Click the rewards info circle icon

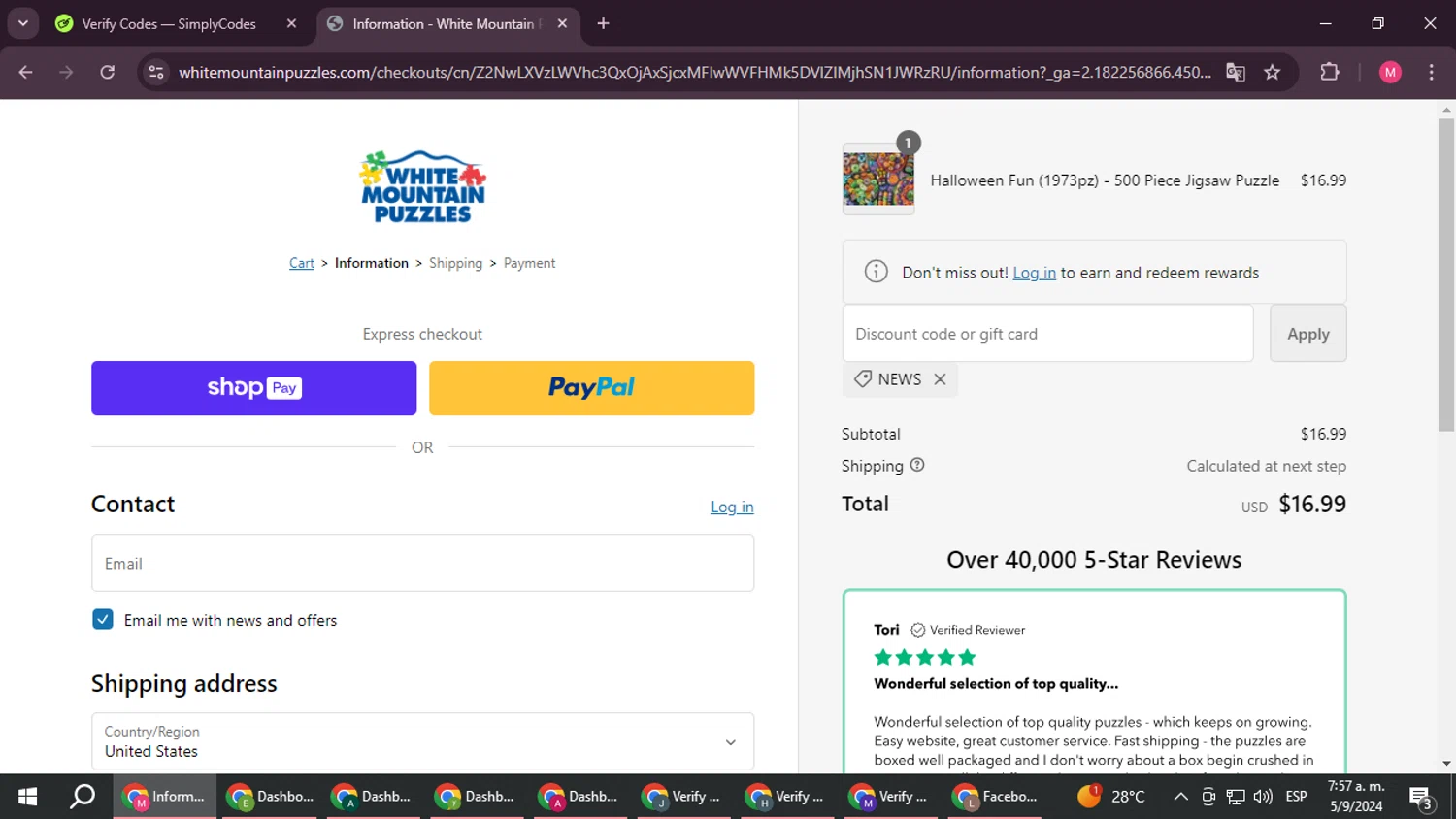pyautogui.click(x=876, y=272)
